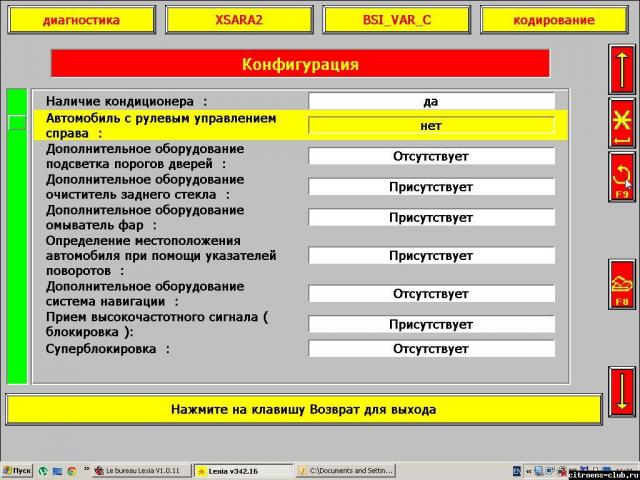The height and width of the screenshot is (480, 640).
Task: Select the омыватель фар label
Action: [x=145, y=218]
